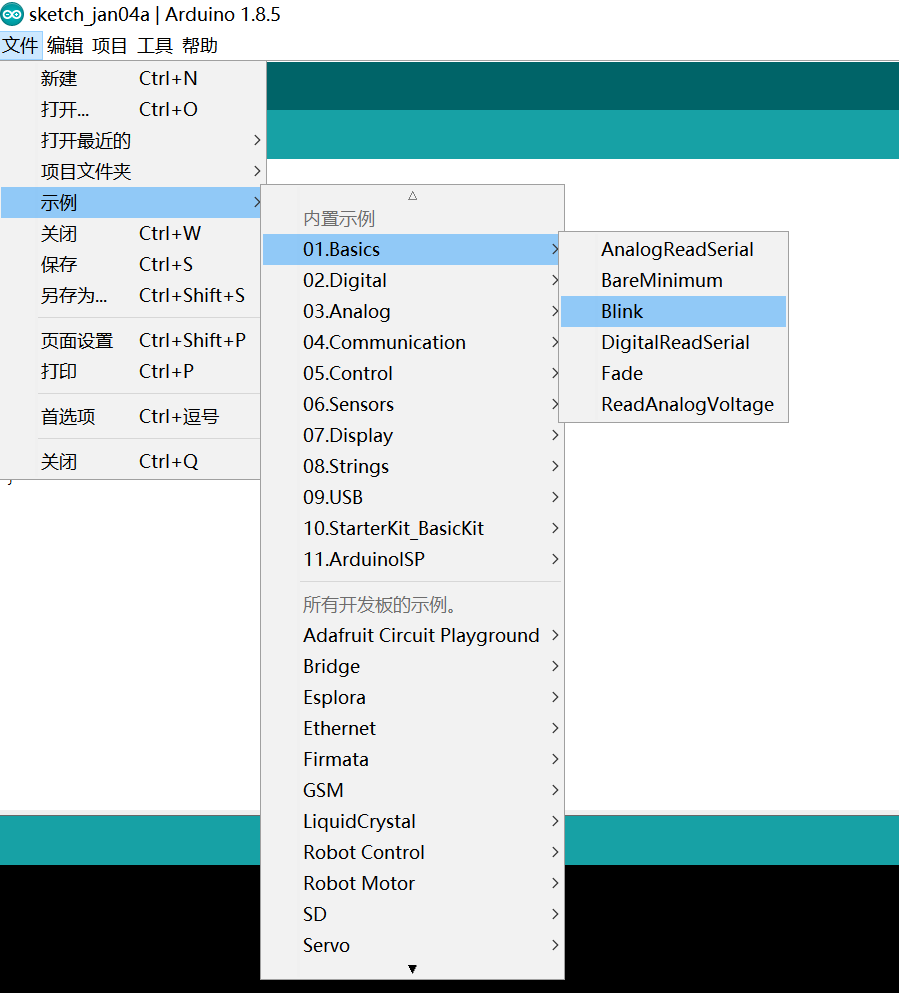The height and width of the screenshot is (993, 899).
Task: Click the scroll-up triangle in examples menu
Action: (x=413, y=196)
